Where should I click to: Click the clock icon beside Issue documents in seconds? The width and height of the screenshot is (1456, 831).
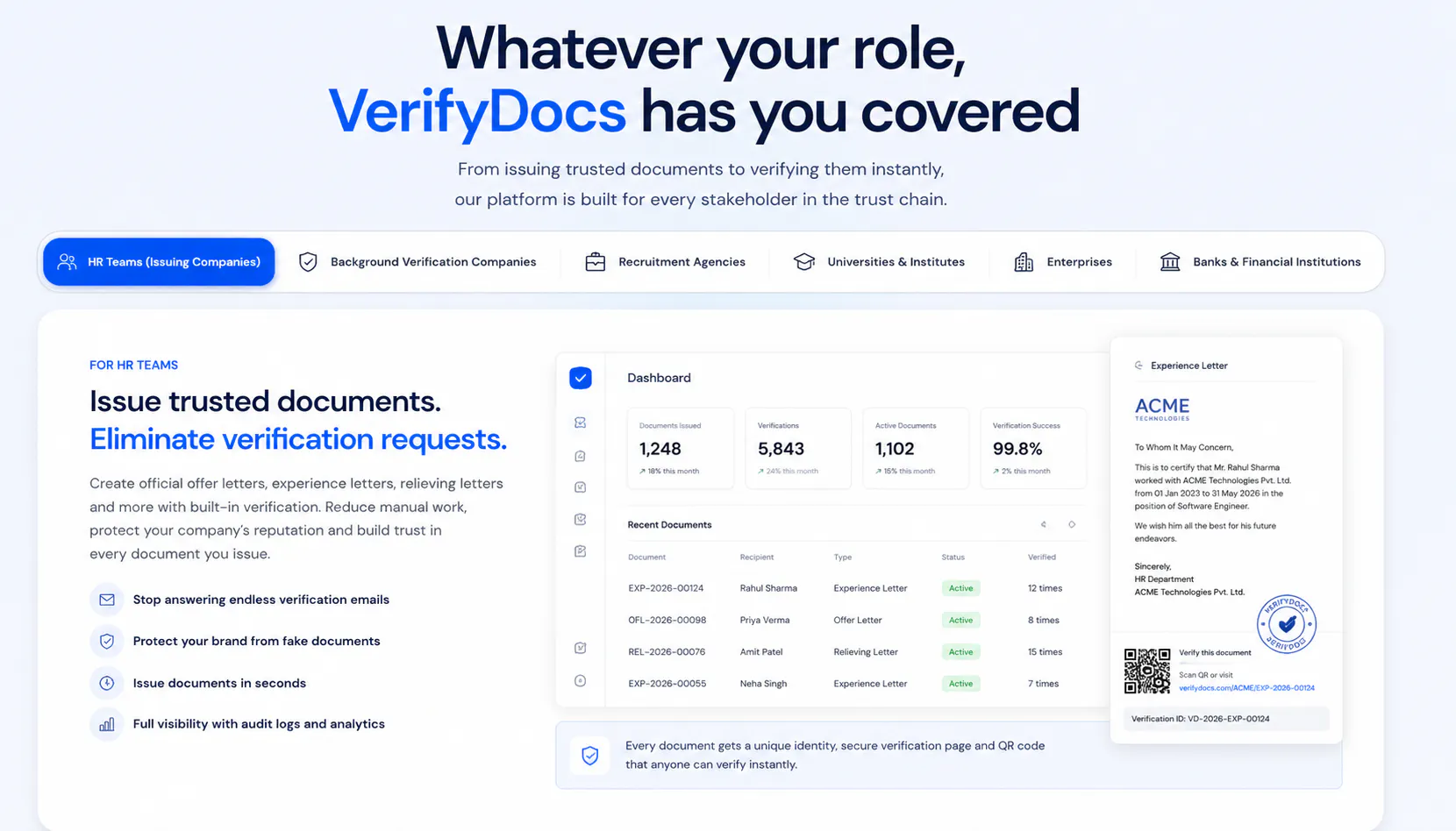(107, 683)
